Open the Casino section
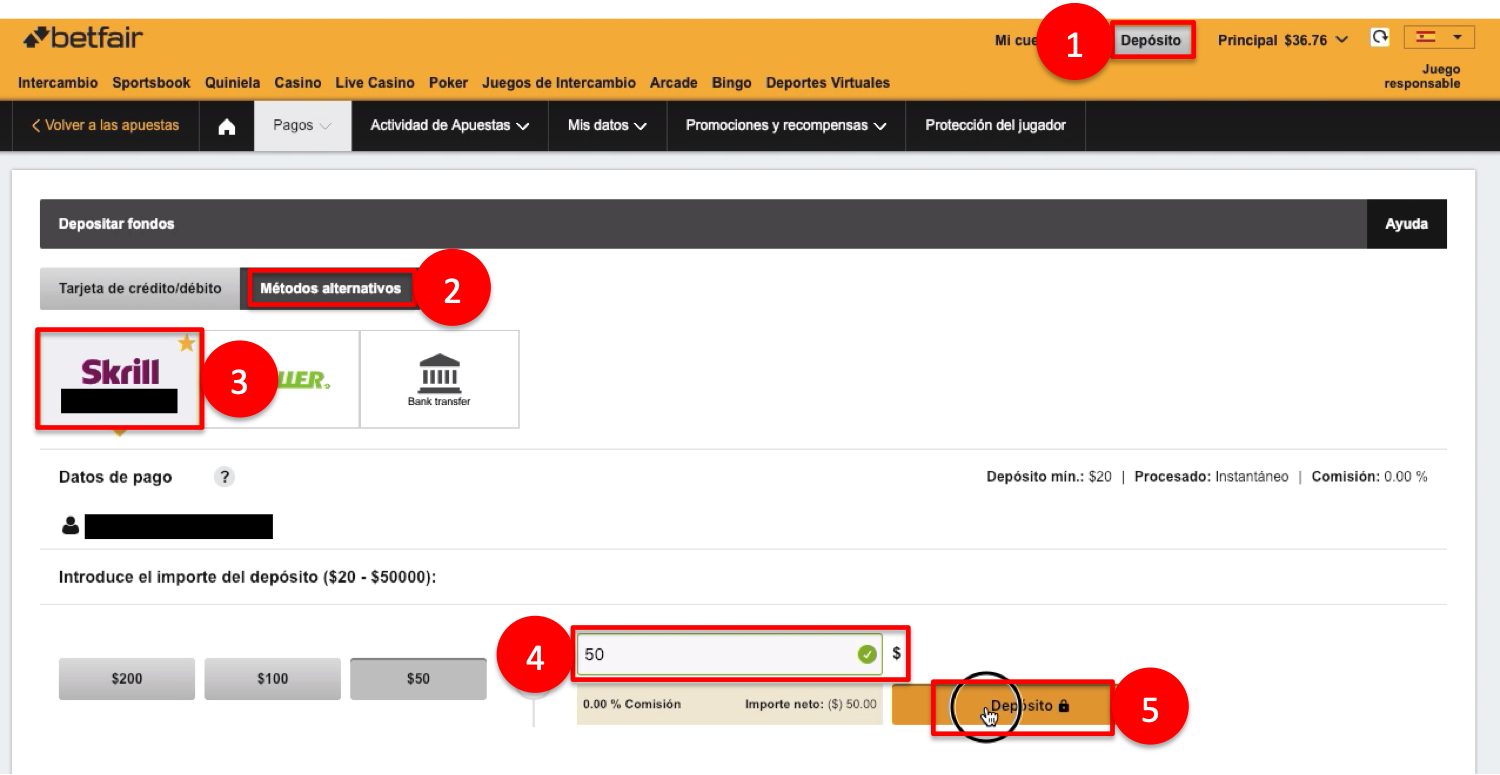Viewport: 1500px width, 775px height. click(x=298, y=83)
